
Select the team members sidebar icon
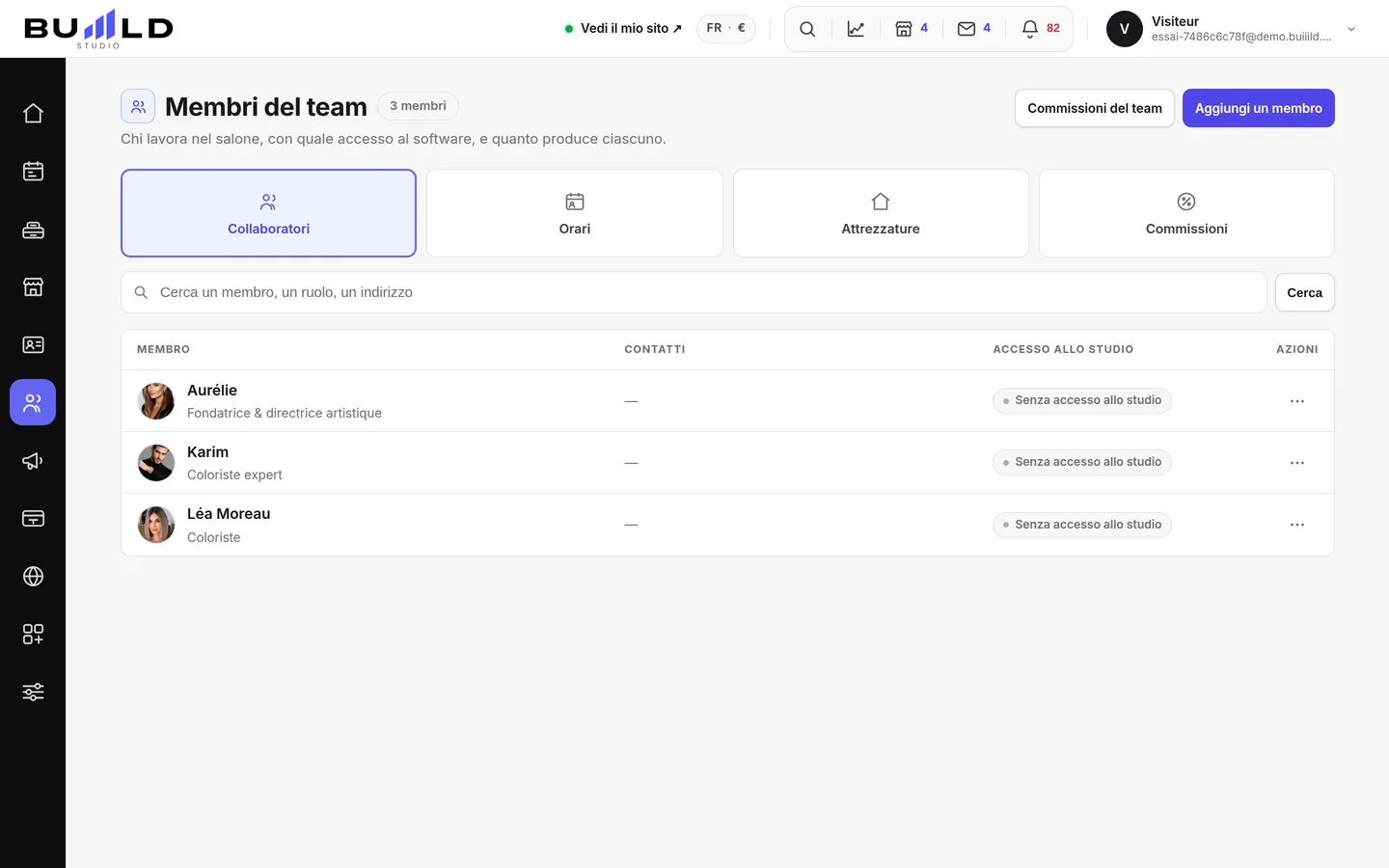(x=33, y=402)
